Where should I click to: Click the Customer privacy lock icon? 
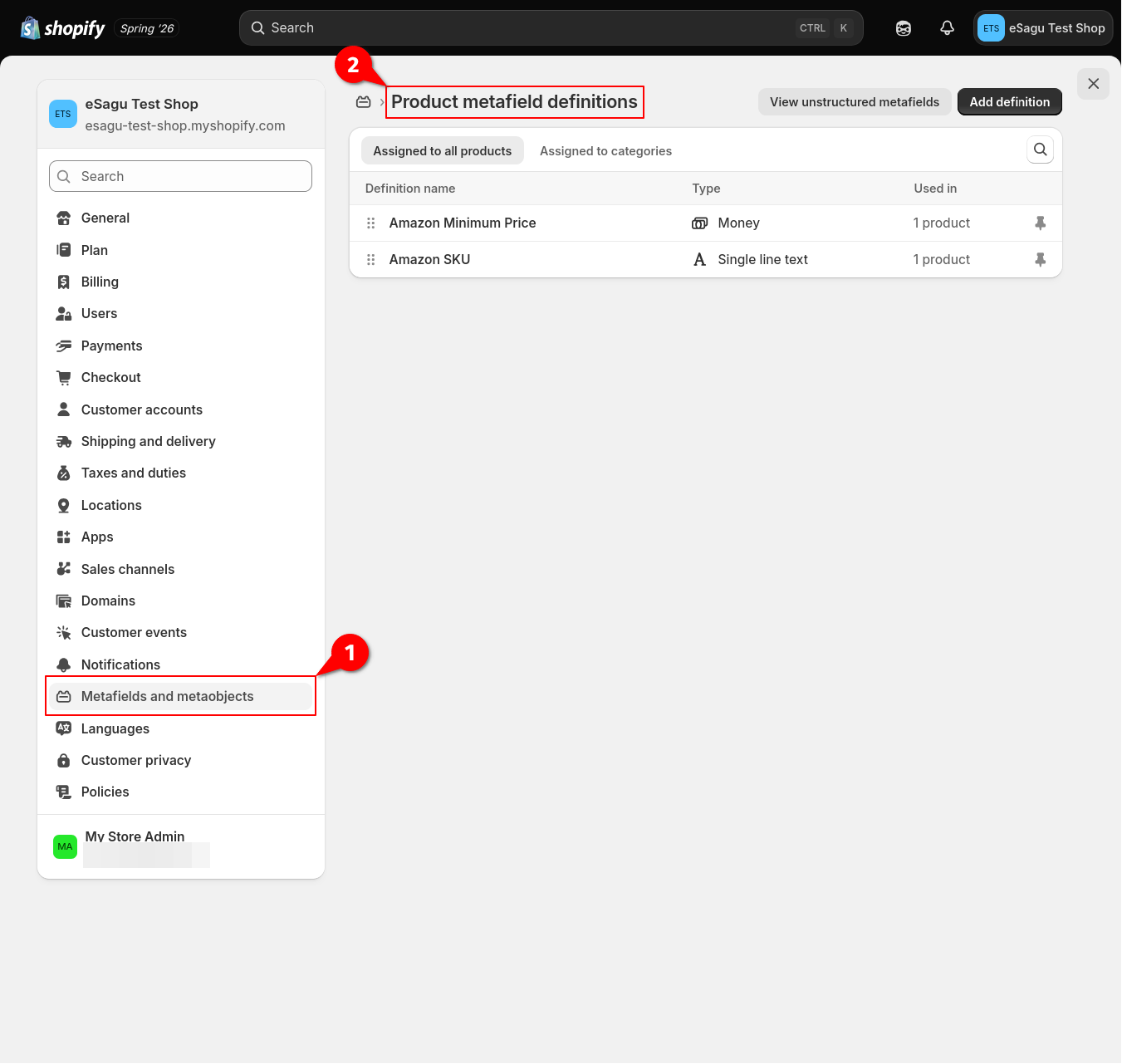(63, 761)
